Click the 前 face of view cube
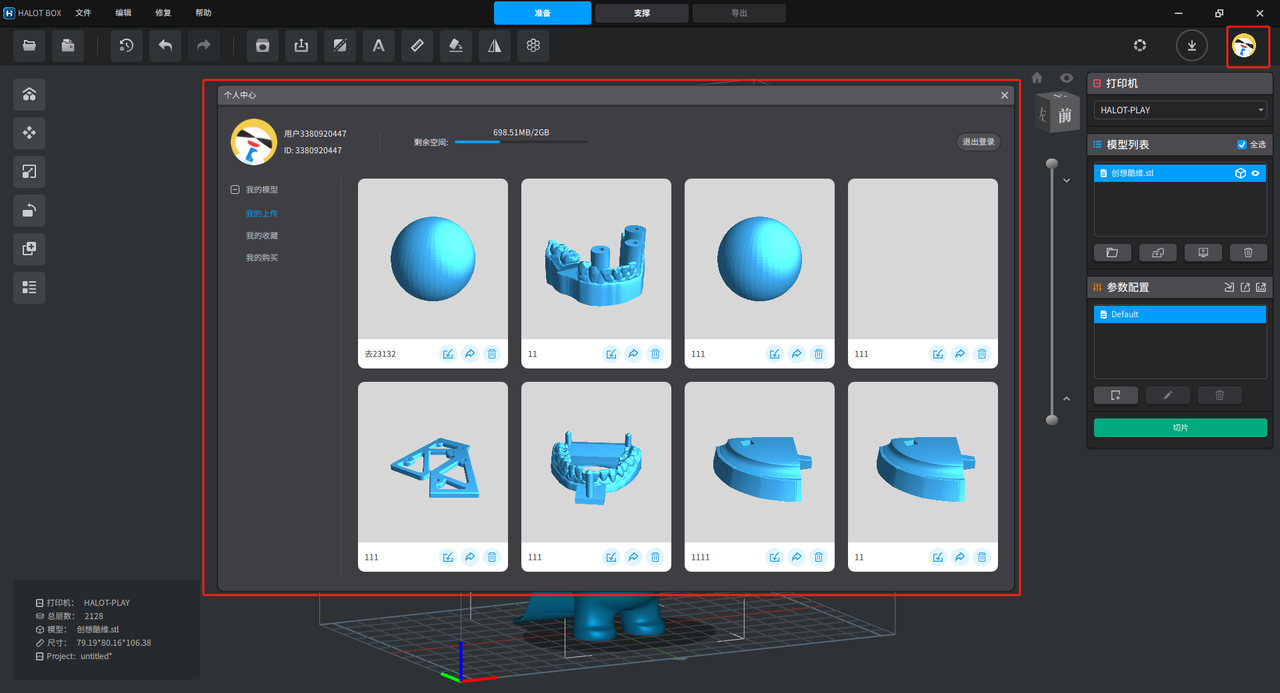The height and width of the screenshot is (693, 1280). (1065, 114)
